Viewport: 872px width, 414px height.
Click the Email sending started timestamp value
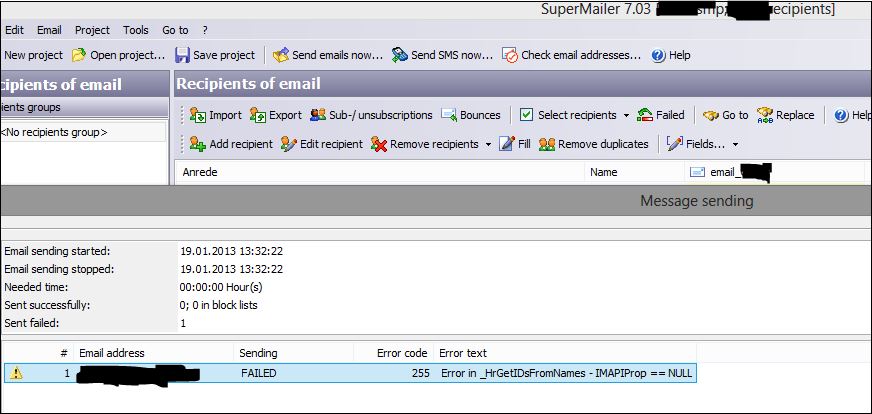[x=231, y=251]
